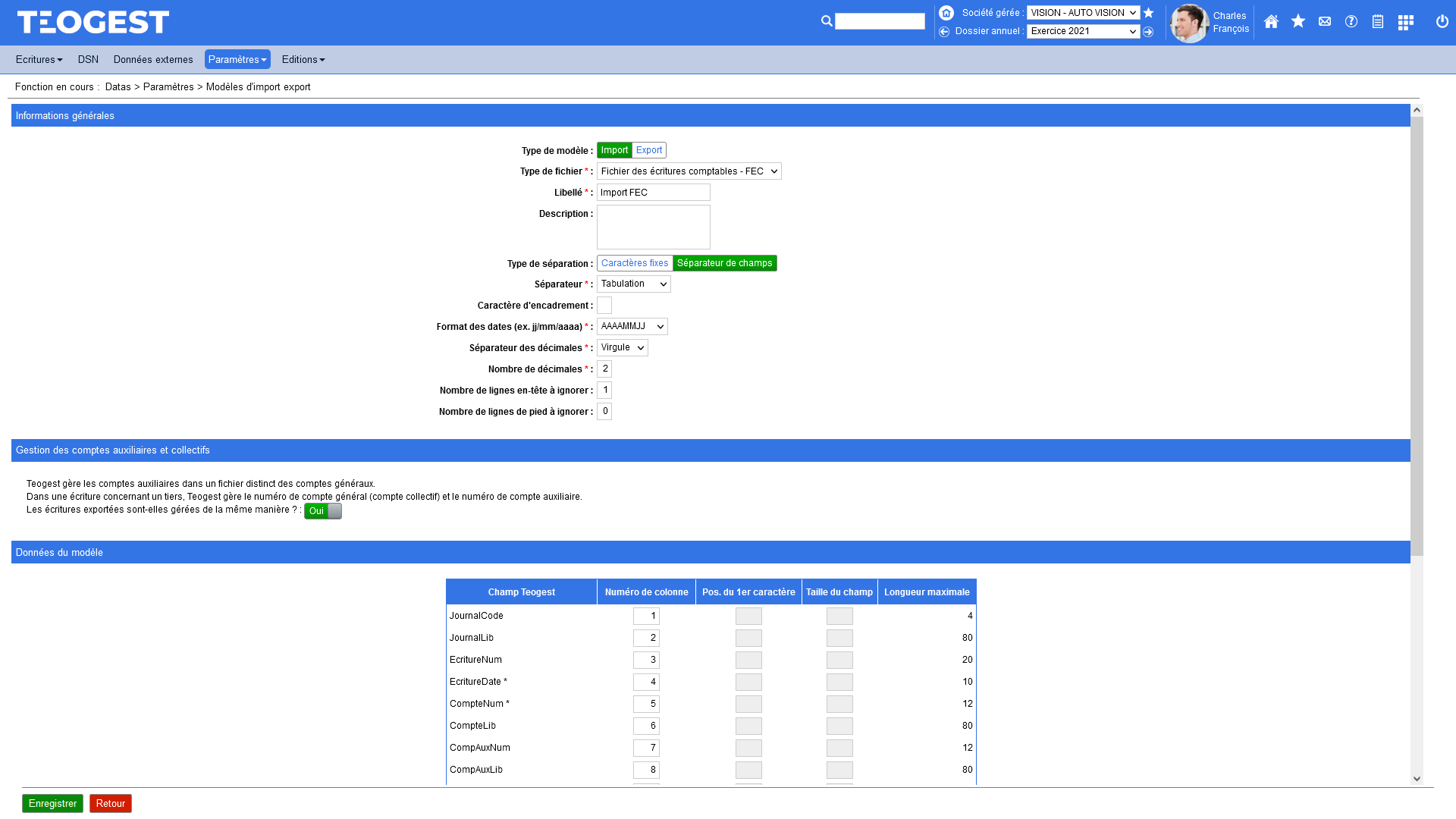Open the Ecritures menu
Image resolution: width=1456 pixels, height=819 pixels.
[39, 59]
